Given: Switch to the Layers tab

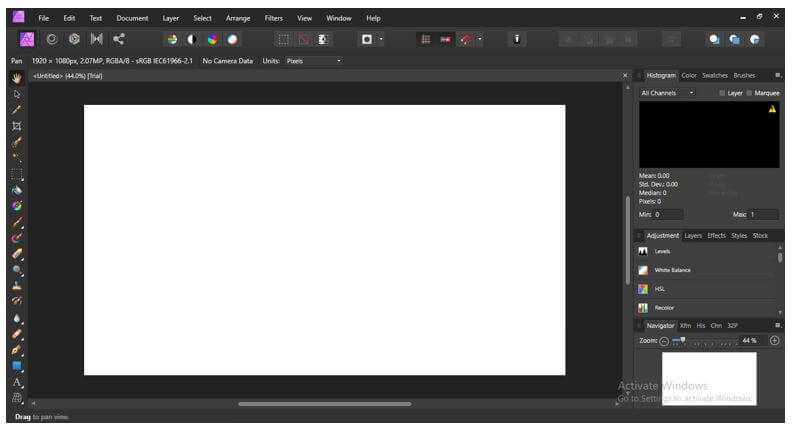Looking at the screenshot, I should pos(693,236).
